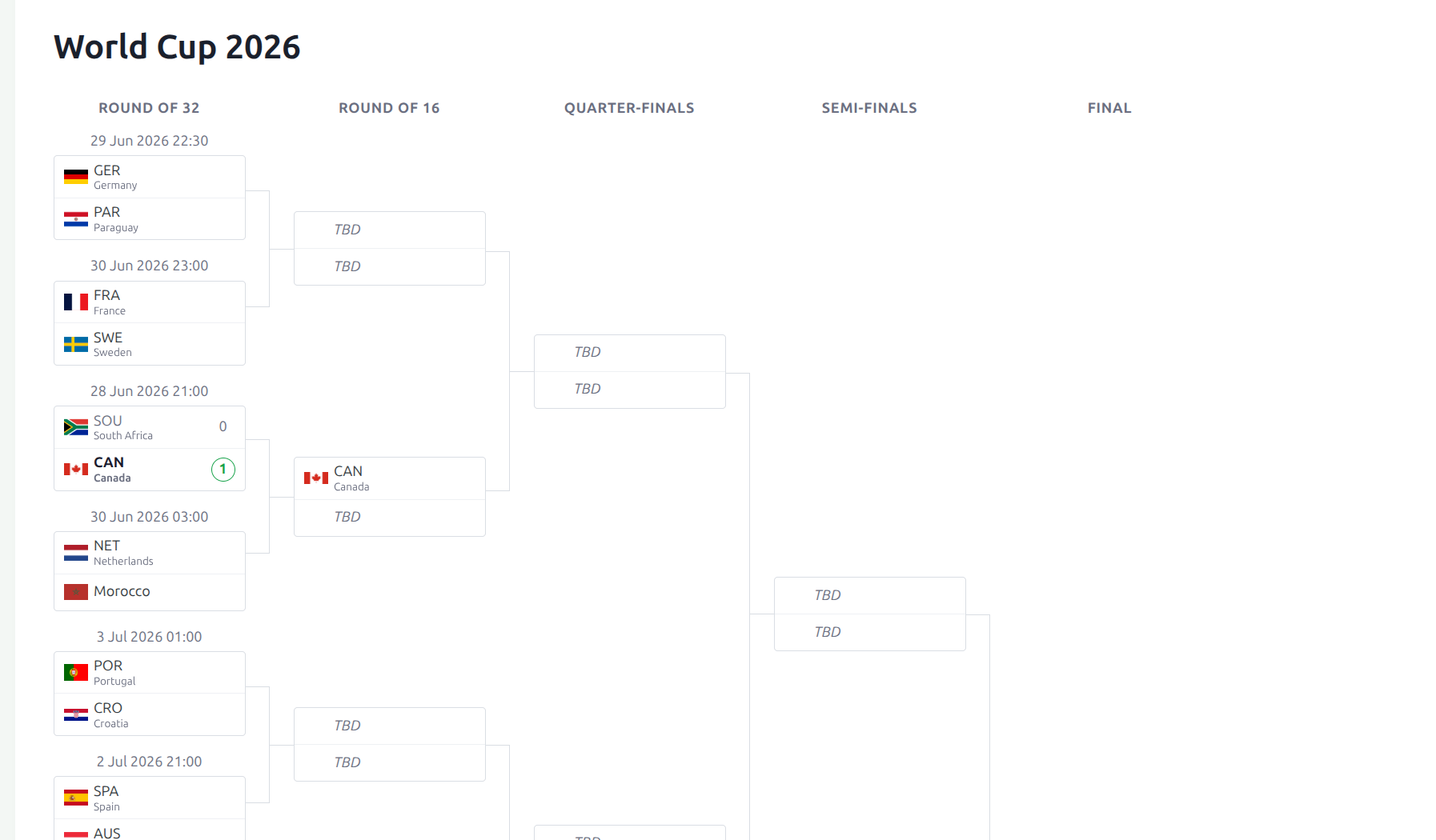The image size is (1436, 840).
Task: Click the Germany flag icon
Action: [x=76, y=177]
